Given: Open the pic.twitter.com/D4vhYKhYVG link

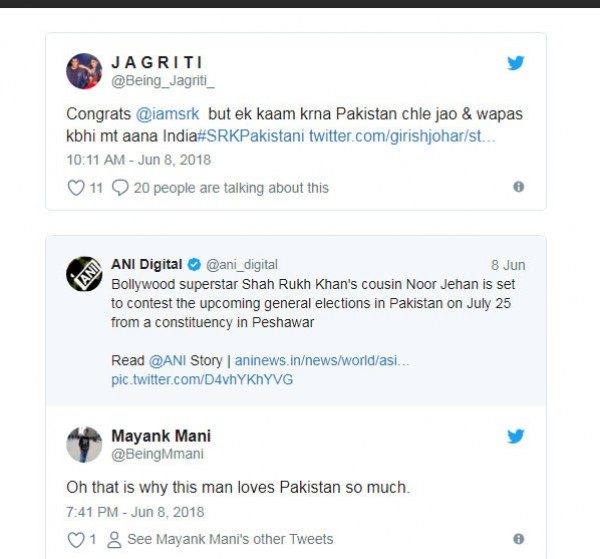Looking at the screenshot, I should [202, 379].
